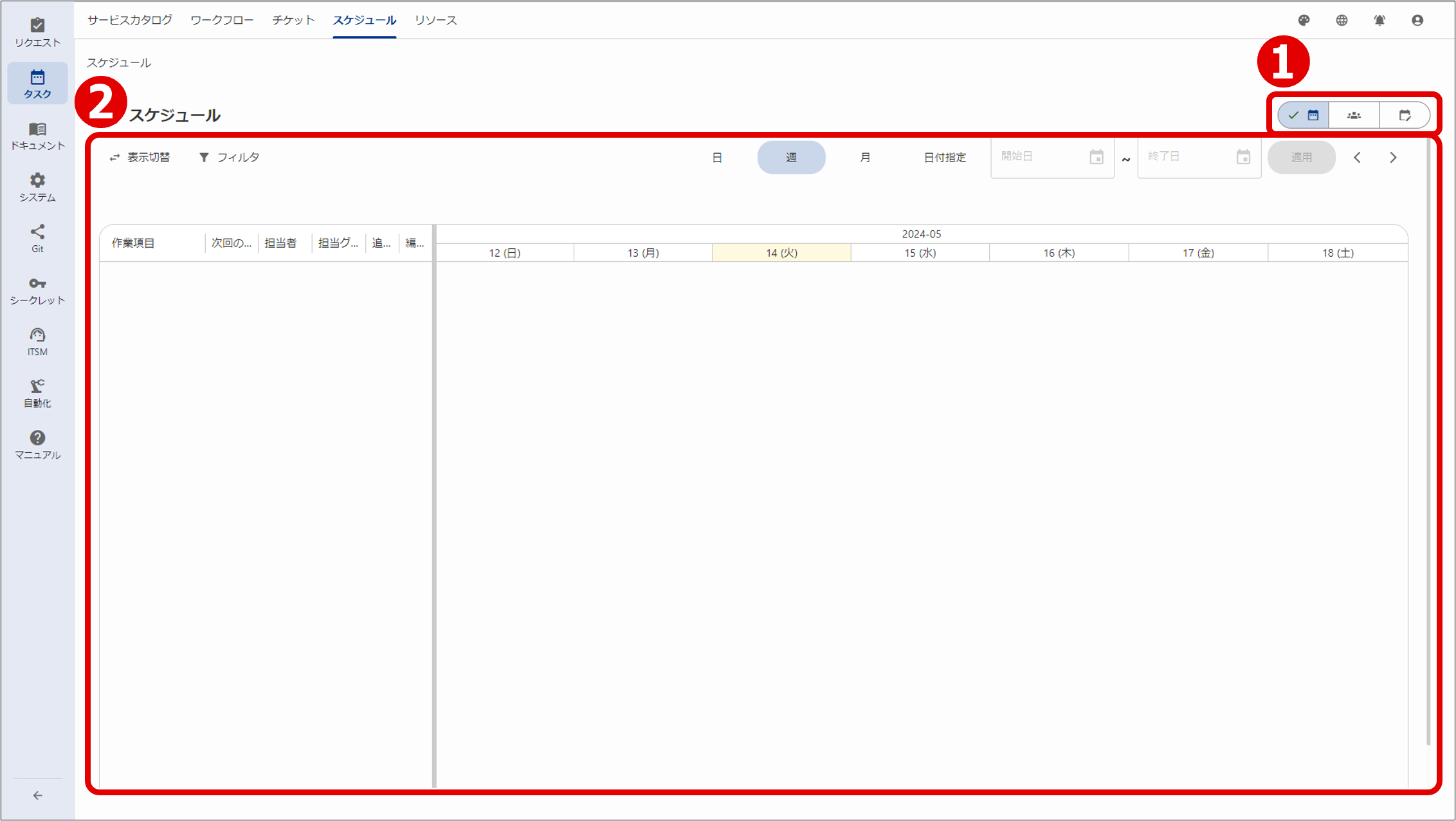Viewport: 1456px width, 821px height.
Task: Open the ワークフロー menu item
Action: tap(221, 20)
